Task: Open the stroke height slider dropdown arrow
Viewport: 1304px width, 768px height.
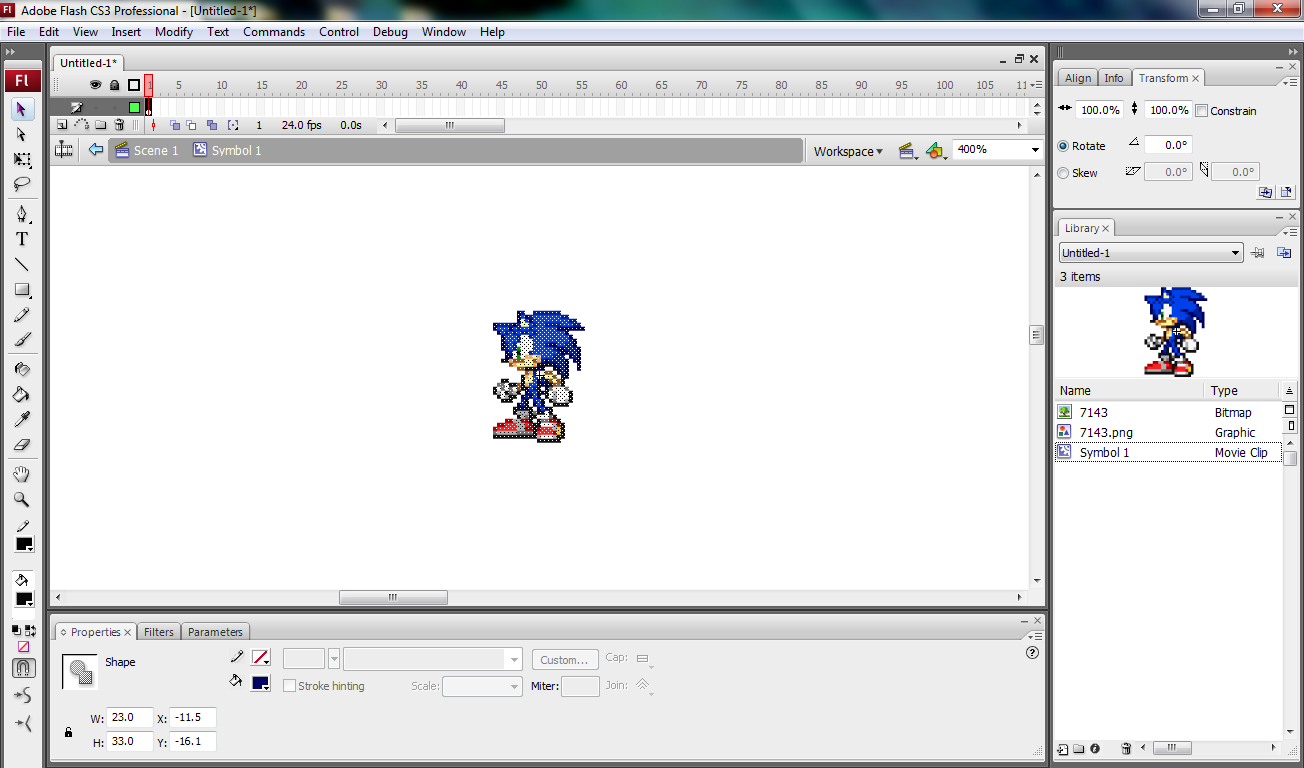Action: pos(334,659)
